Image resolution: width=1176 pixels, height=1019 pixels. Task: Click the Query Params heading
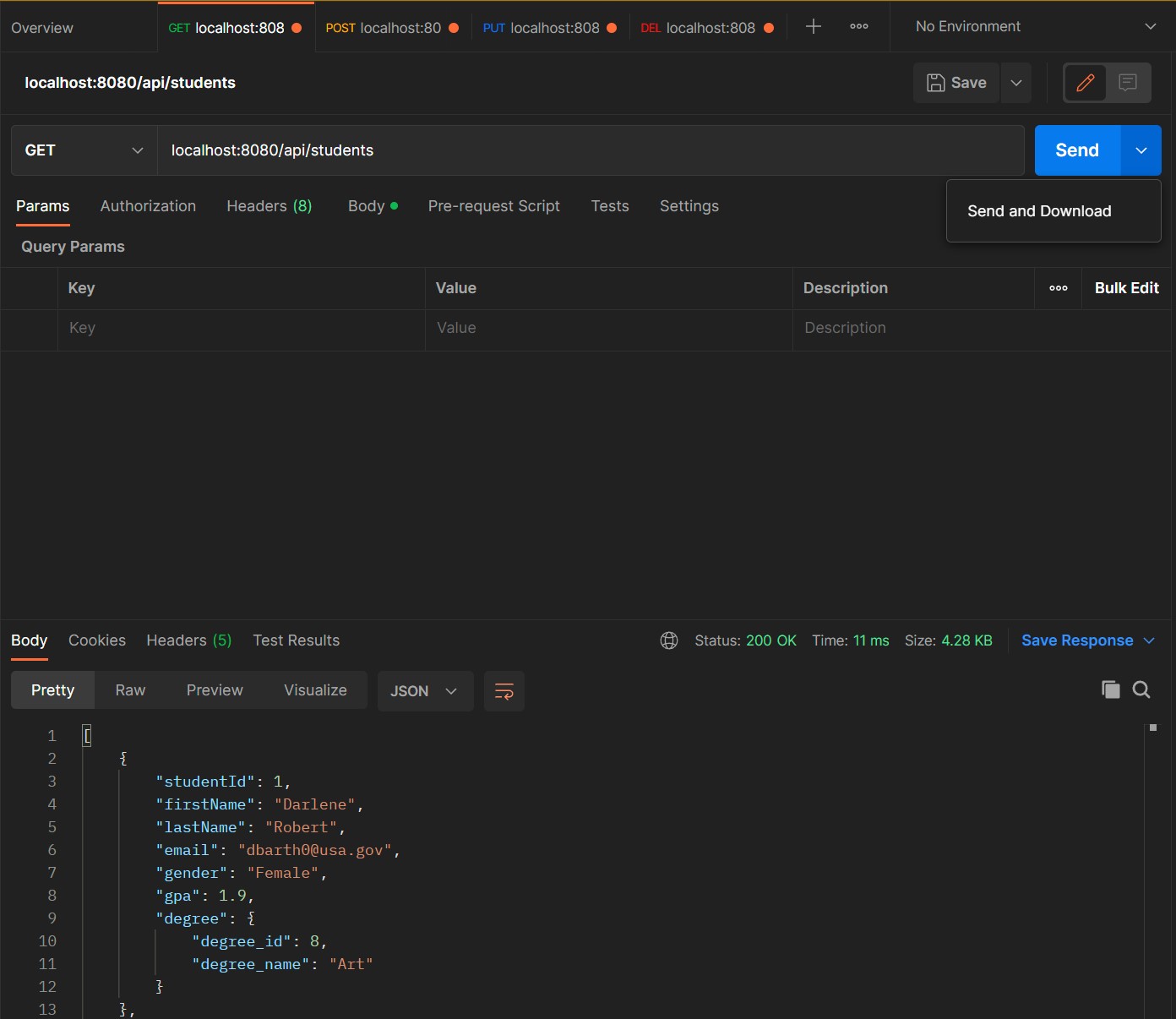pyautogui.click(x=73, y=247)
